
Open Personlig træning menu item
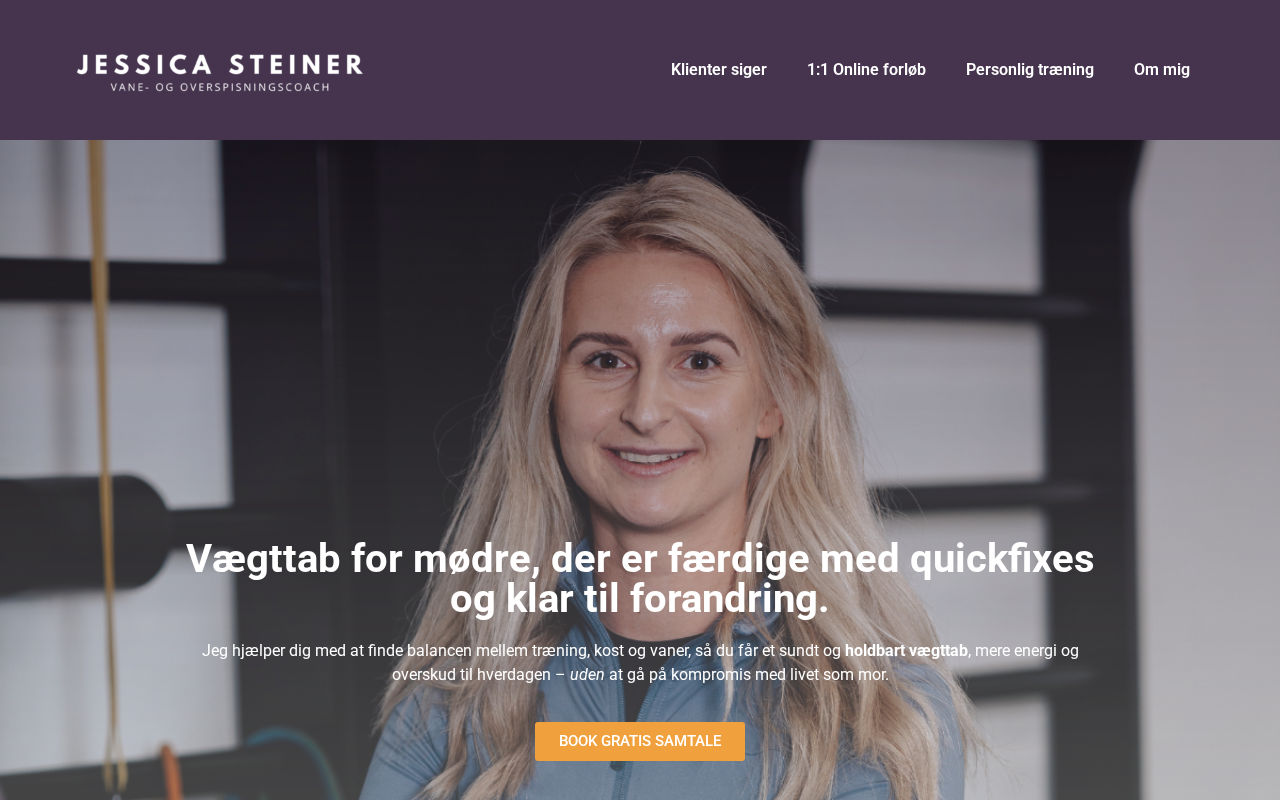[1030, 70]
